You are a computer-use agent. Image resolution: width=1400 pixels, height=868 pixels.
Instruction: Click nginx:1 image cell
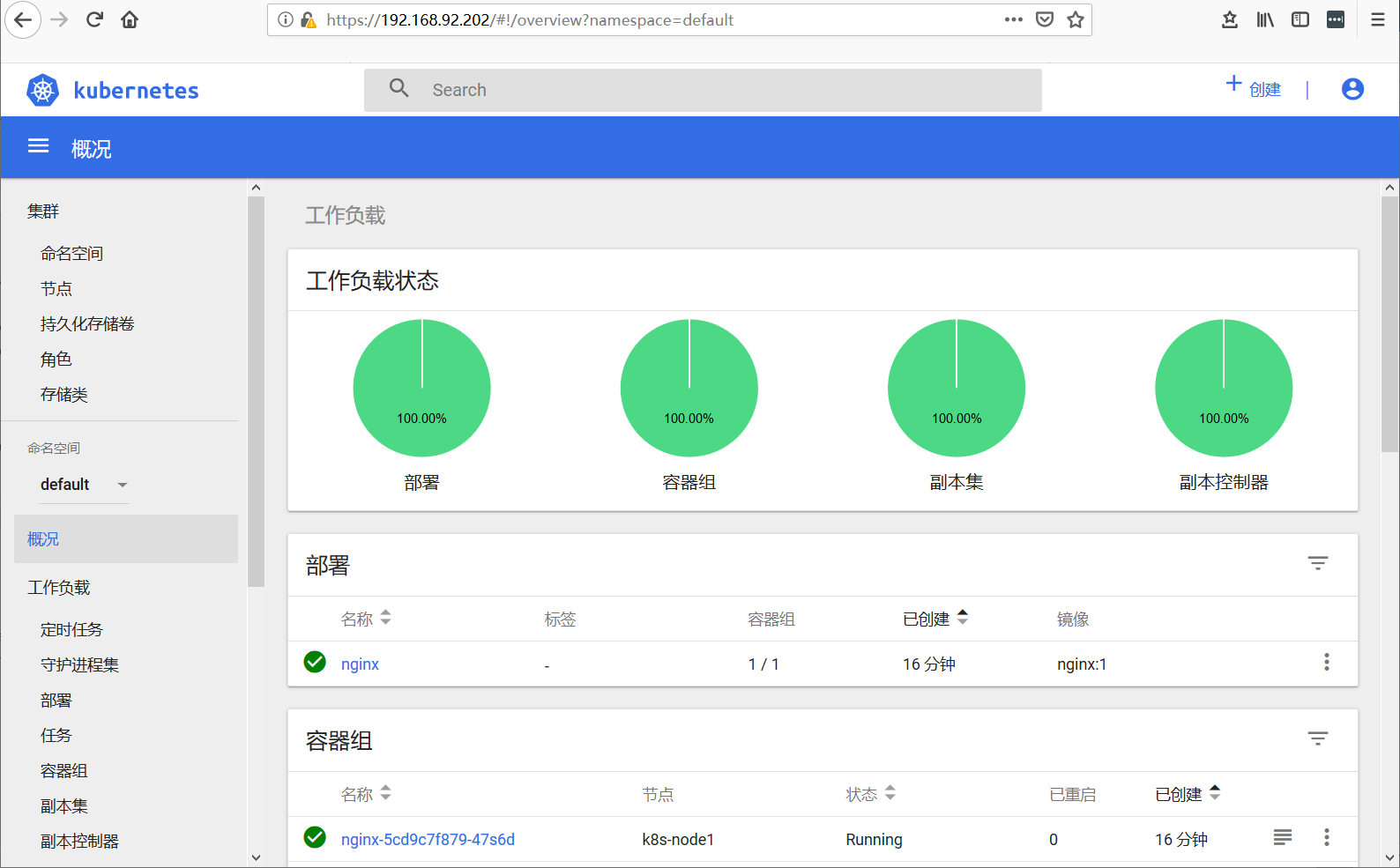coord(1082,664)
